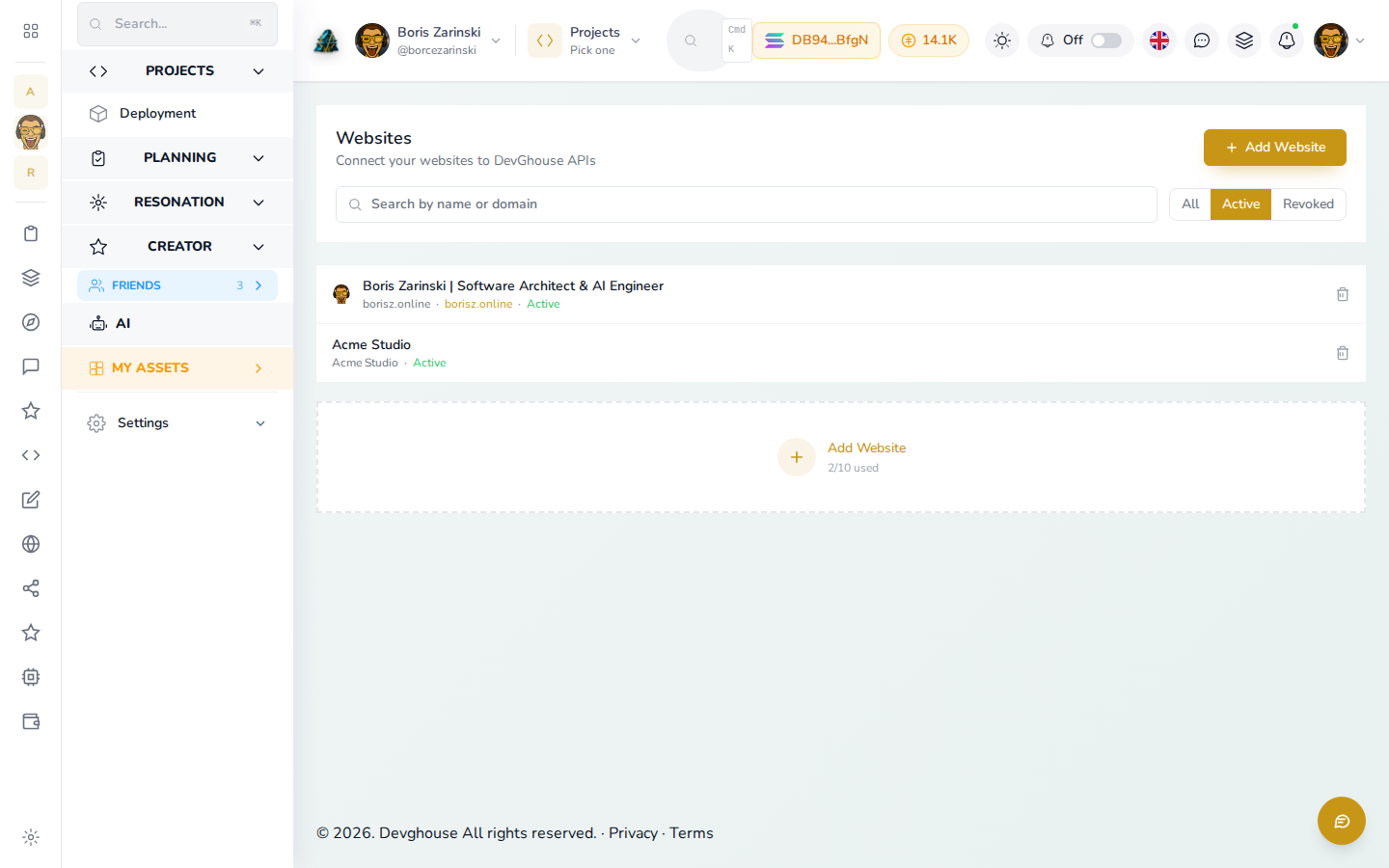Expand the RESONATION sidebar section
The width and height of the screenshot is (1389, 868).
click(177, 203)
